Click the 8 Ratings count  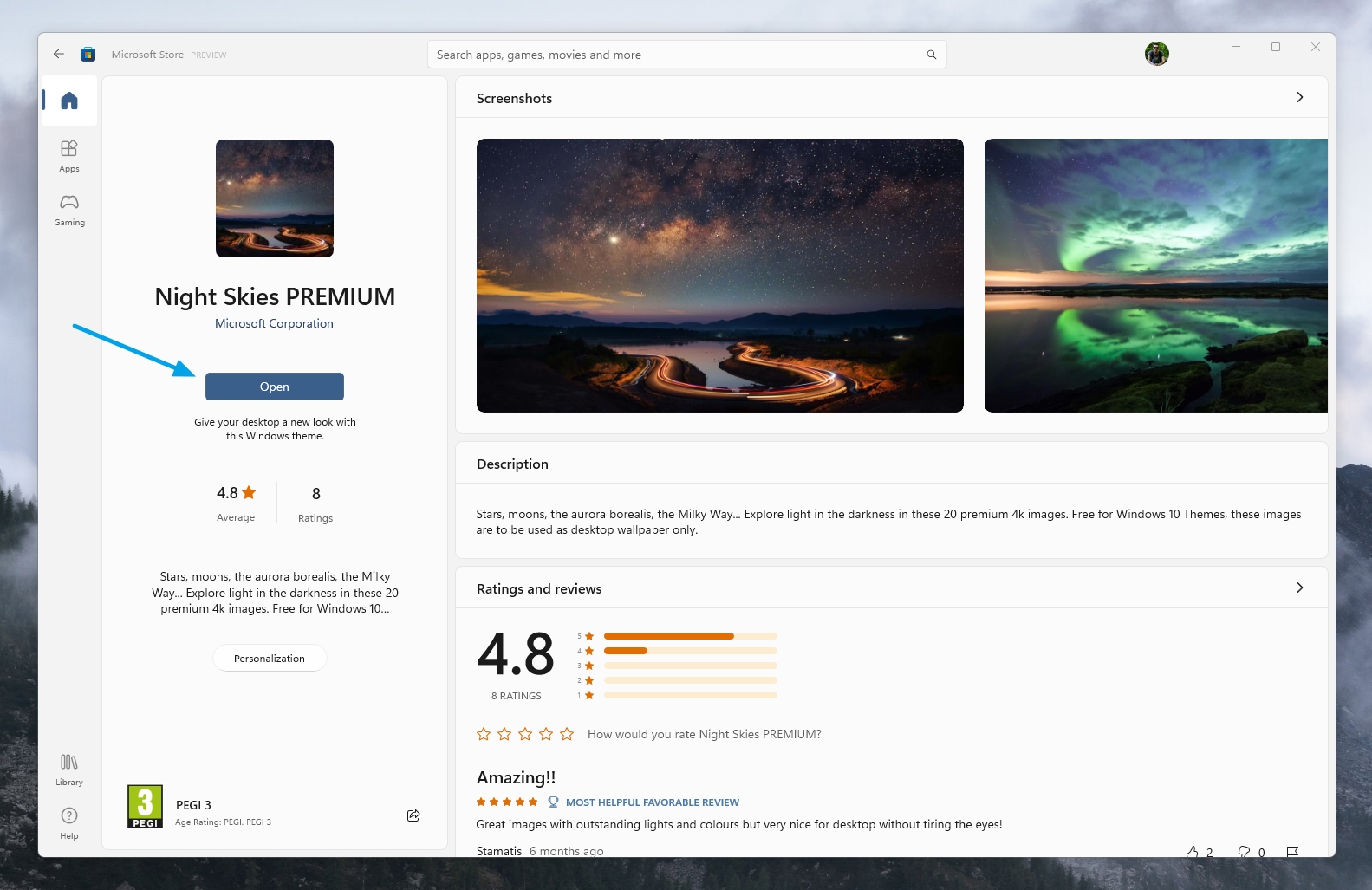(x=315, y=503)
